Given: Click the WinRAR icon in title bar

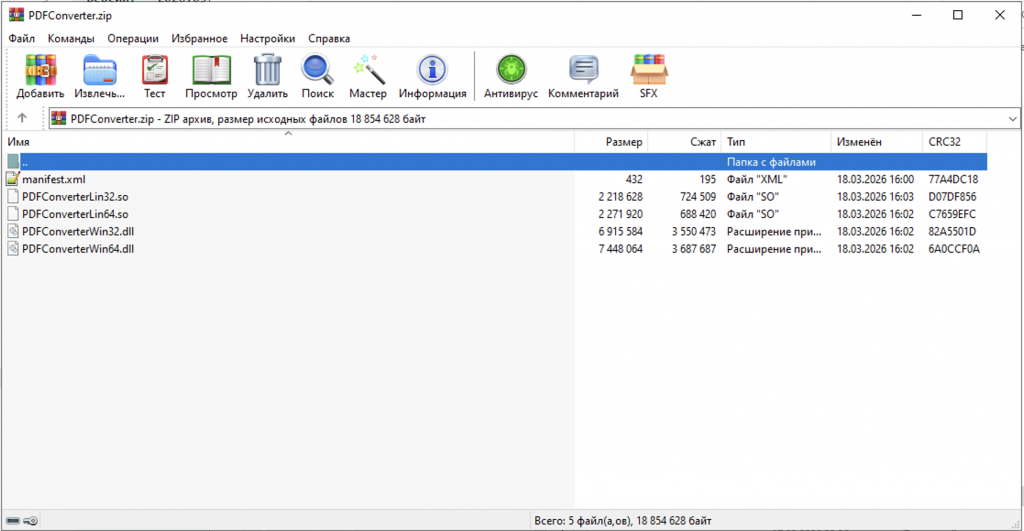Looking at the screenshot, I should pyautogui.click(x=16, y=15).
